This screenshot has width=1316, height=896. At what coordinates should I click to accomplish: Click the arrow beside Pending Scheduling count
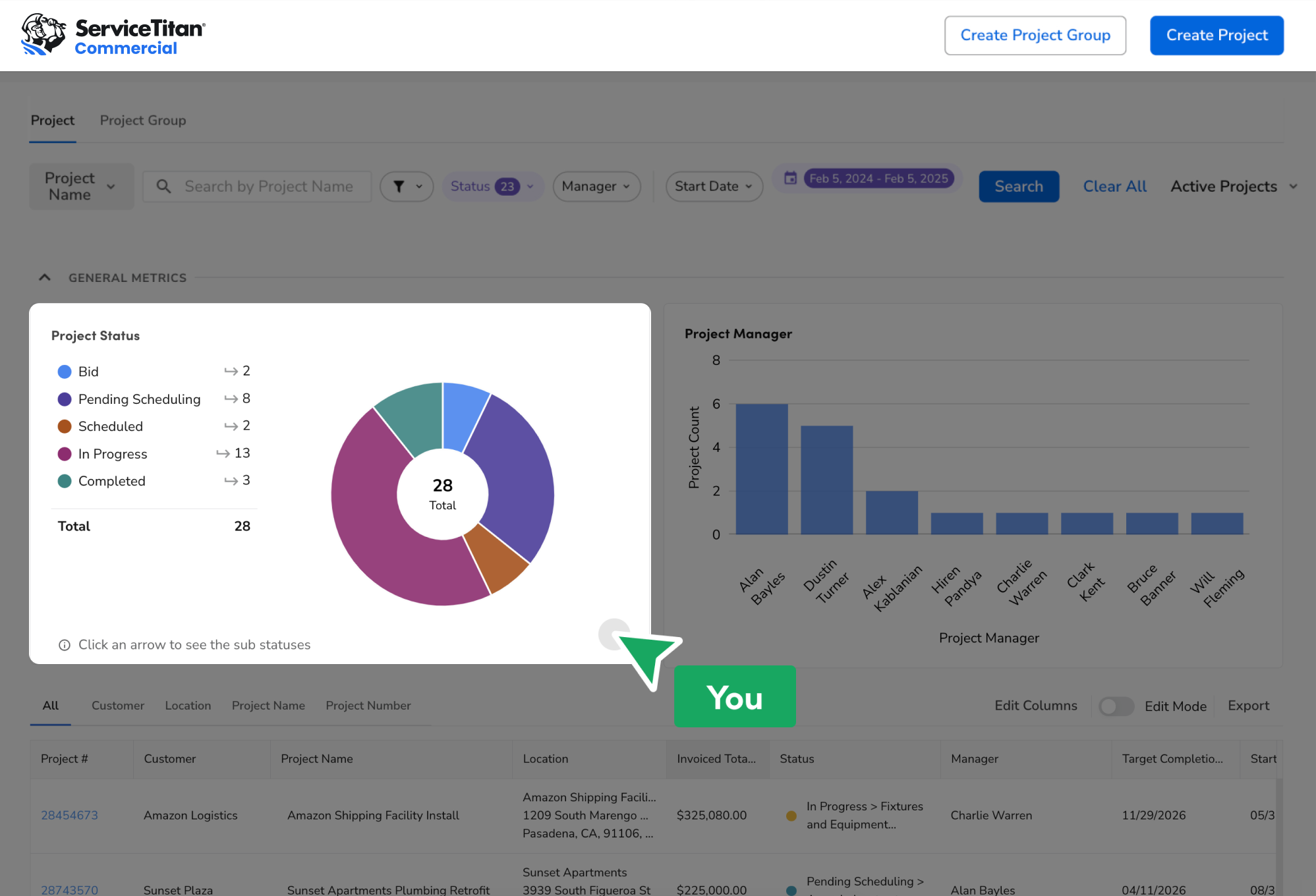[231, 399]
